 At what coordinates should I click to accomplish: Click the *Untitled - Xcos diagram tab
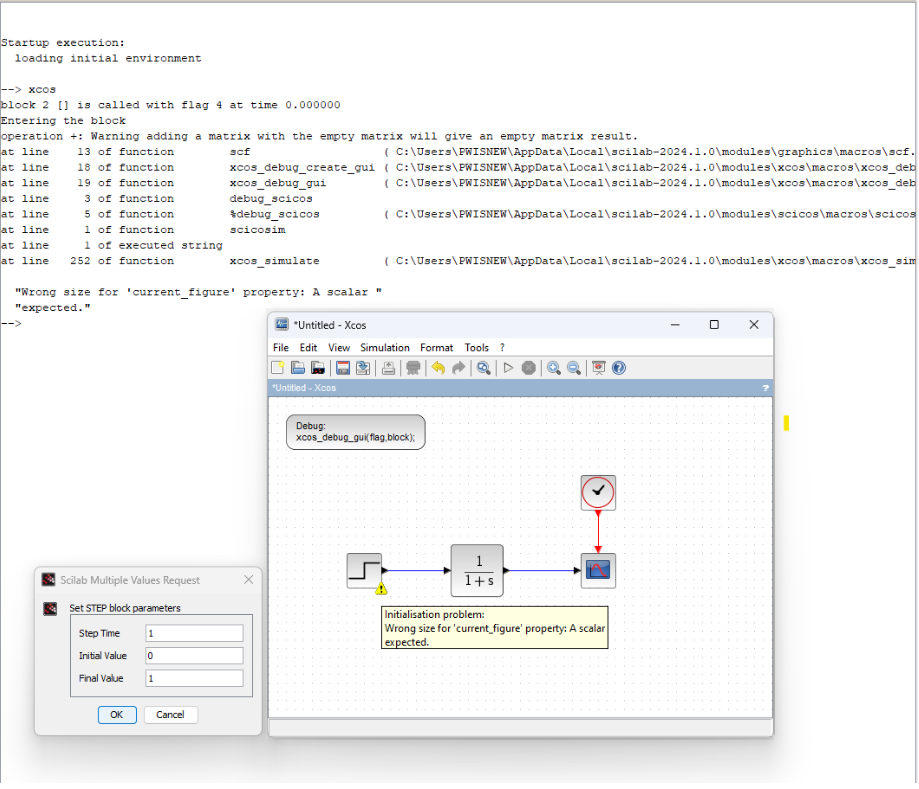(304, 388)
